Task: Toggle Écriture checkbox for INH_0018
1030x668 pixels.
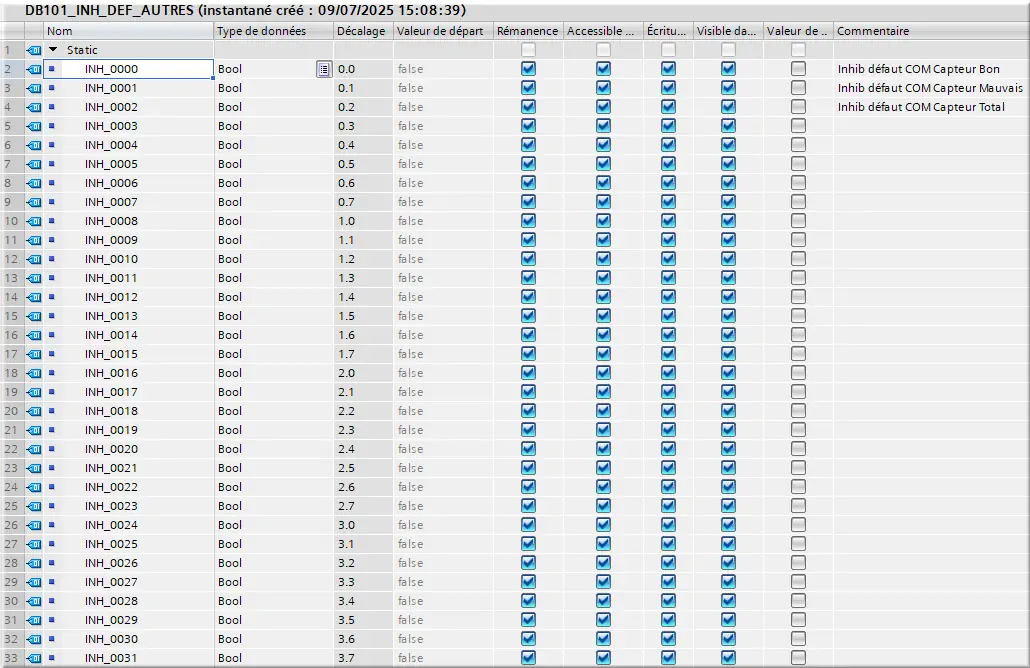Action: 668,411
